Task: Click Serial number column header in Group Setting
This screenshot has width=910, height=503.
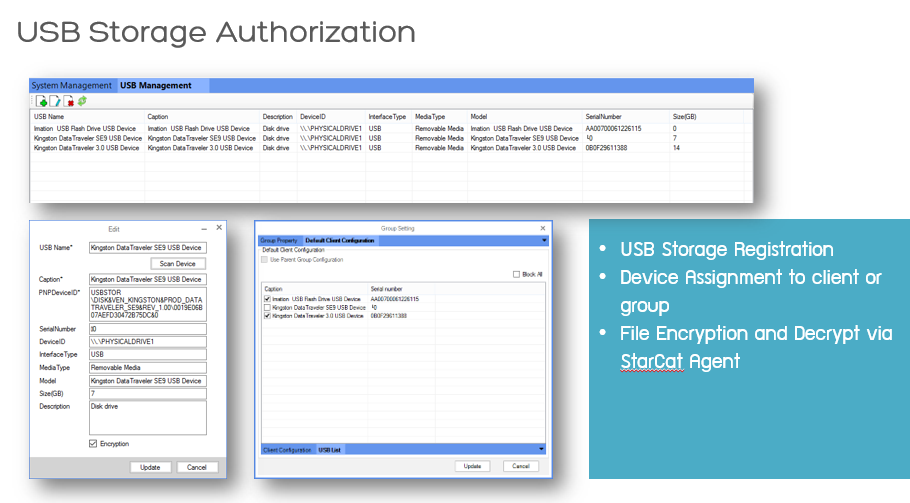Action: 387,289
